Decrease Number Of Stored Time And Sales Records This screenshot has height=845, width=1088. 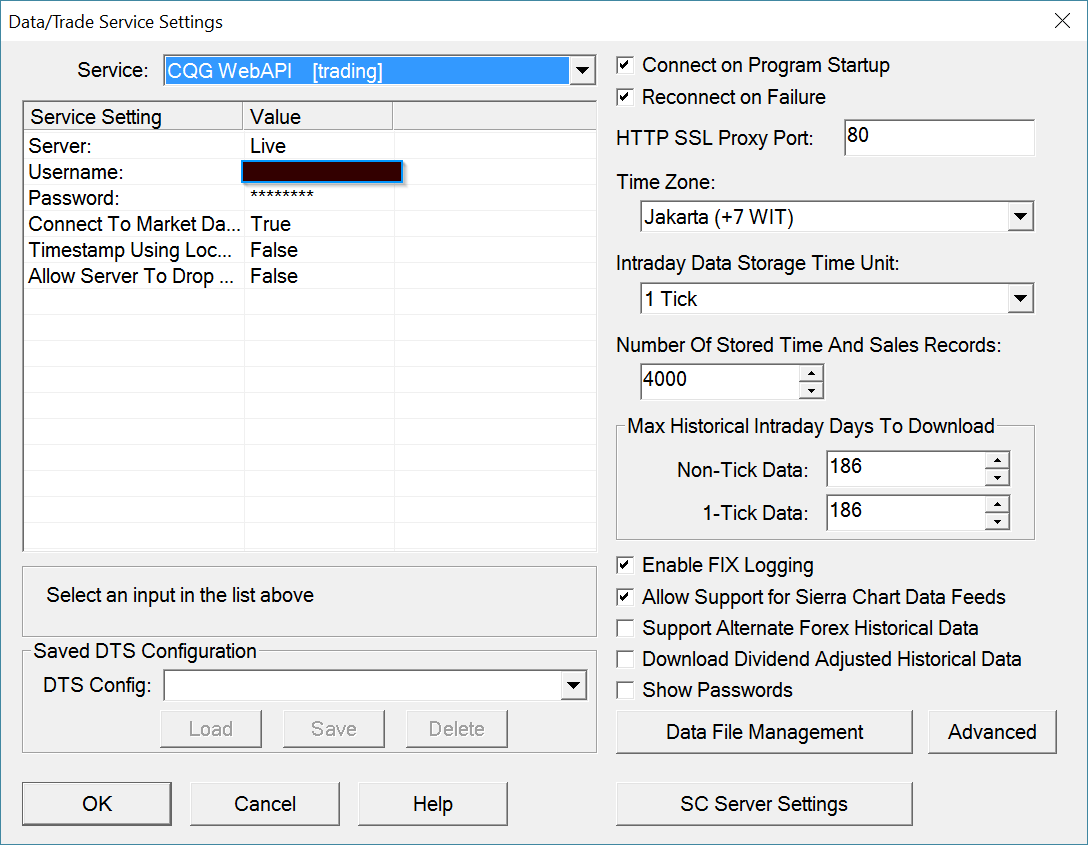[x=811, y=390]
